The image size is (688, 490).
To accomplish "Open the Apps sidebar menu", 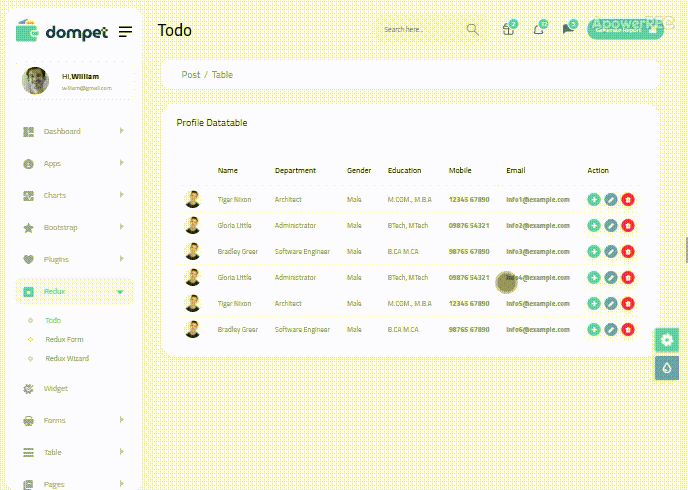I will pyautogui.click(x=73, y=163).
